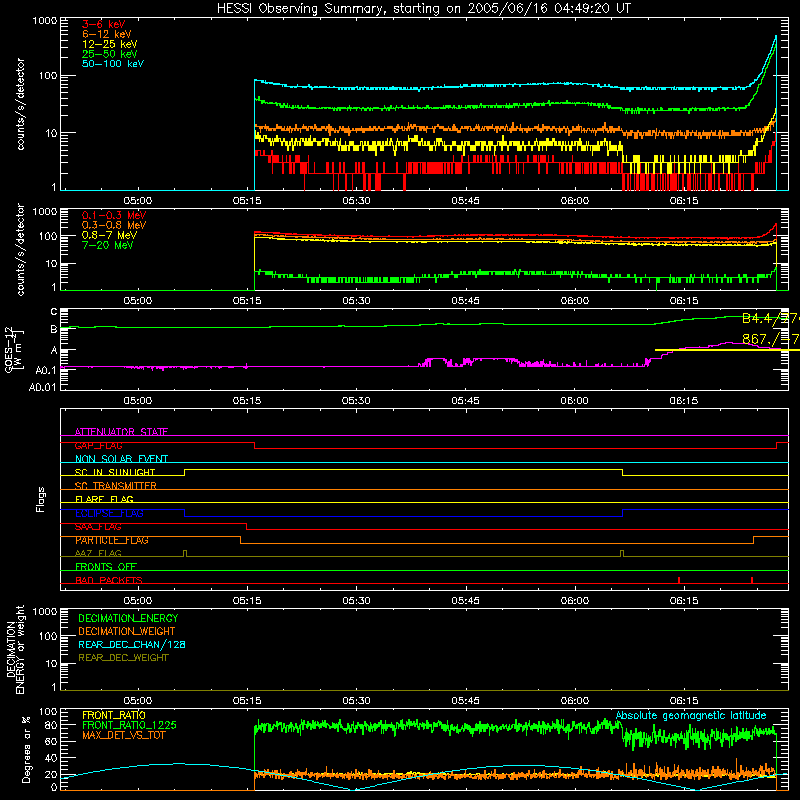Click the Absolute geomagnetic latitude label

[691, 715]
